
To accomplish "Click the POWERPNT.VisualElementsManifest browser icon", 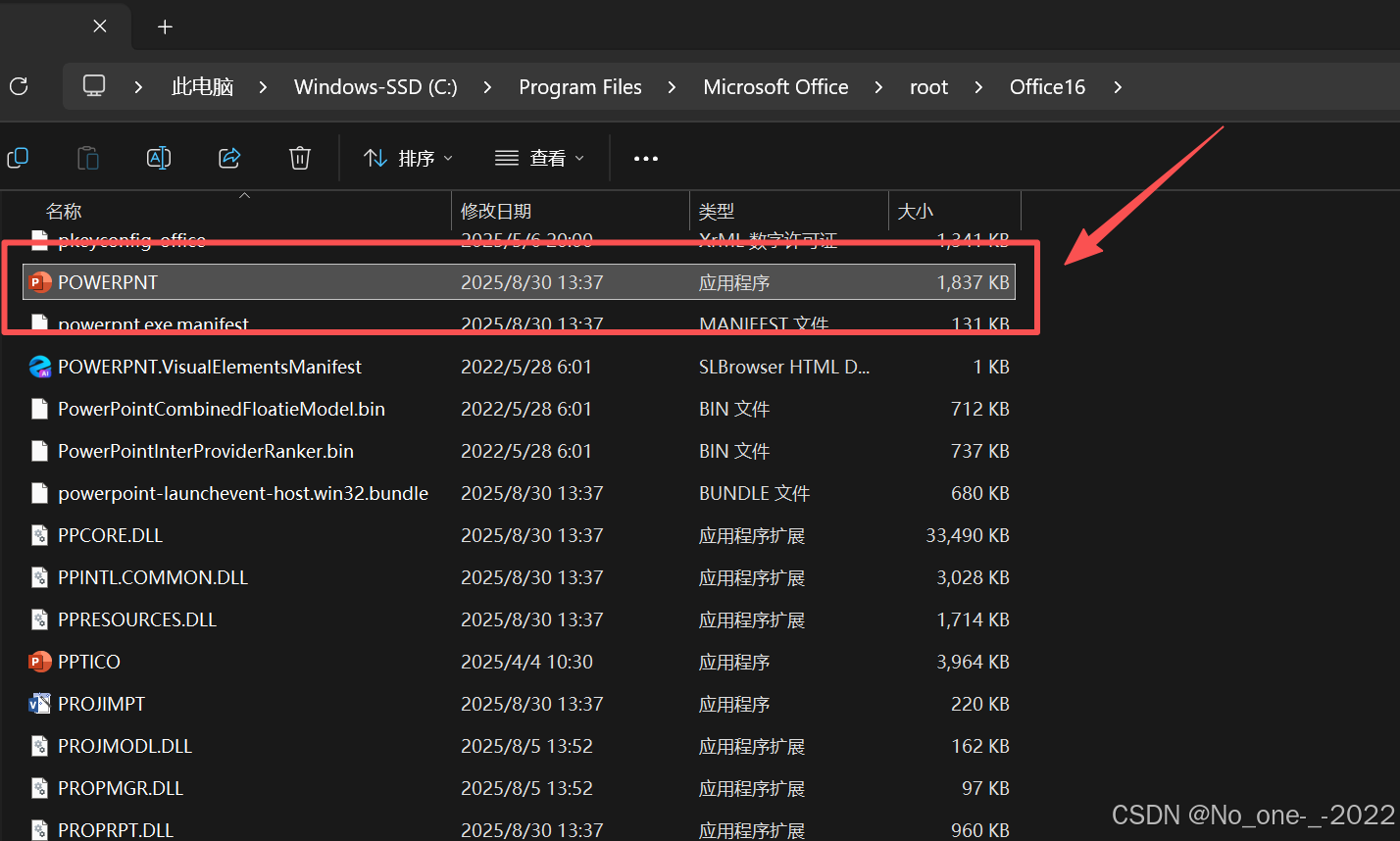I will click(x=40, y=367).
